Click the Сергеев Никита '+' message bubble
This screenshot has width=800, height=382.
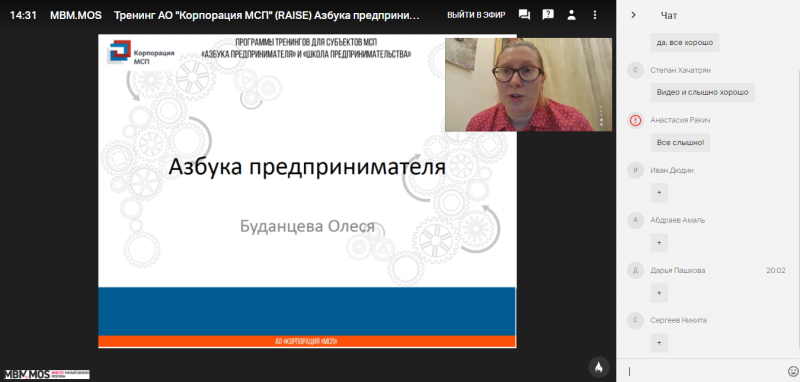659,343
